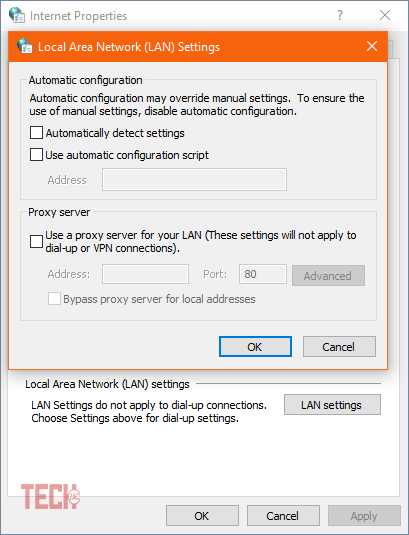
Task: Click Cancel in Internet Properties window
Action: 283,516
